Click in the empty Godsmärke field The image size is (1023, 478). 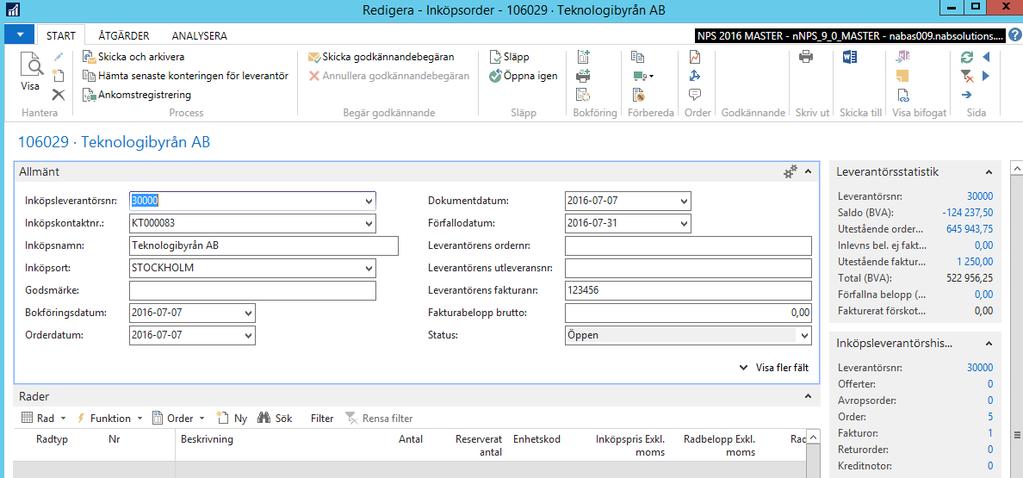point(252,291)
